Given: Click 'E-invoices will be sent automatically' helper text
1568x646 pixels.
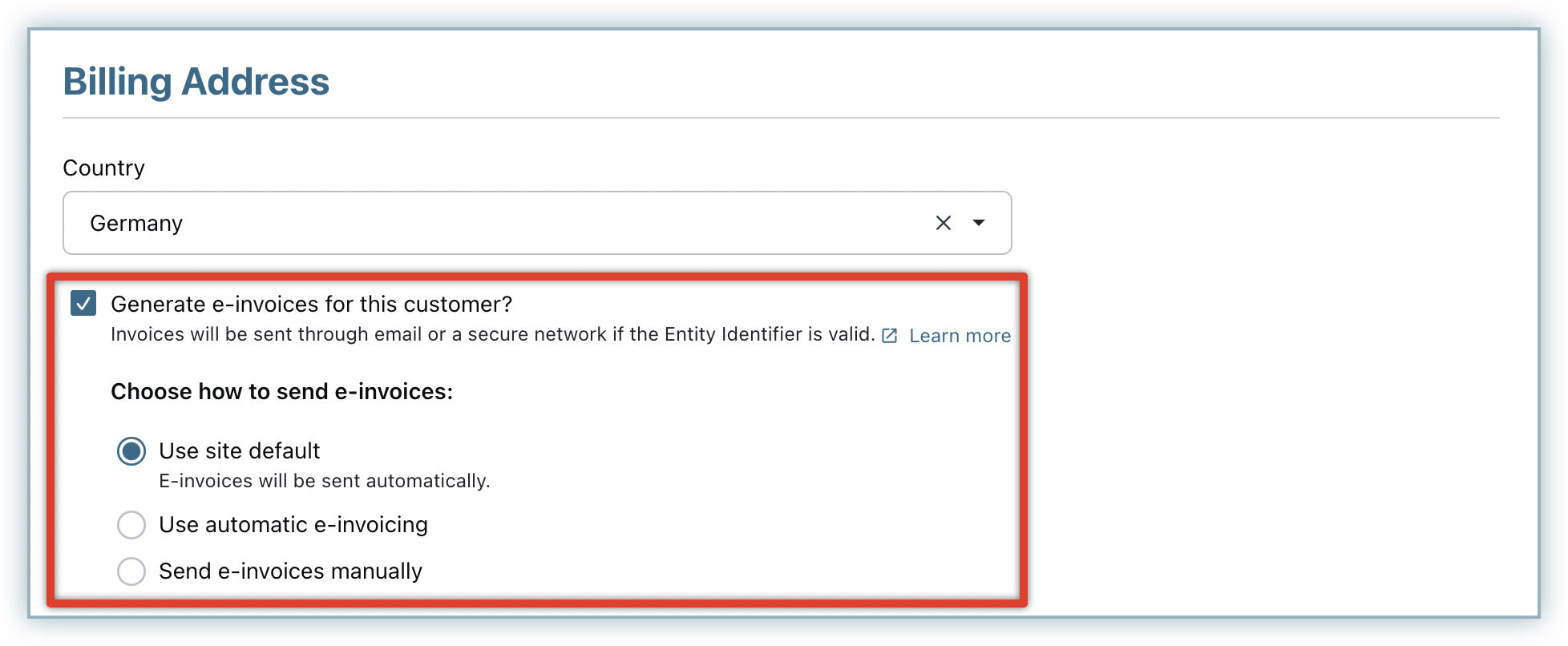Looking at the screenshot, I should (324, 481).
